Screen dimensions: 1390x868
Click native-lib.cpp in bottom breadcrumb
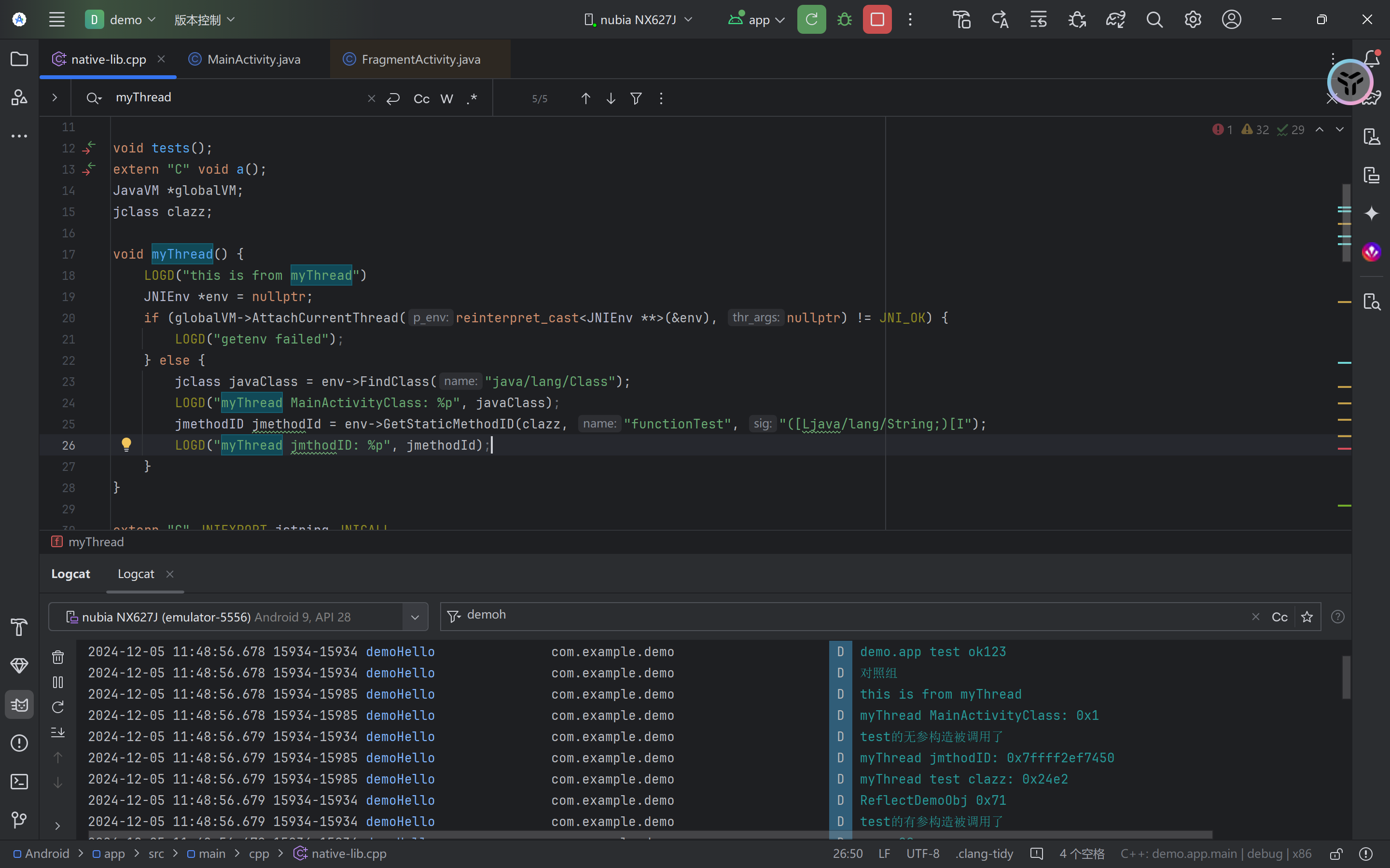tap(348, 854)
